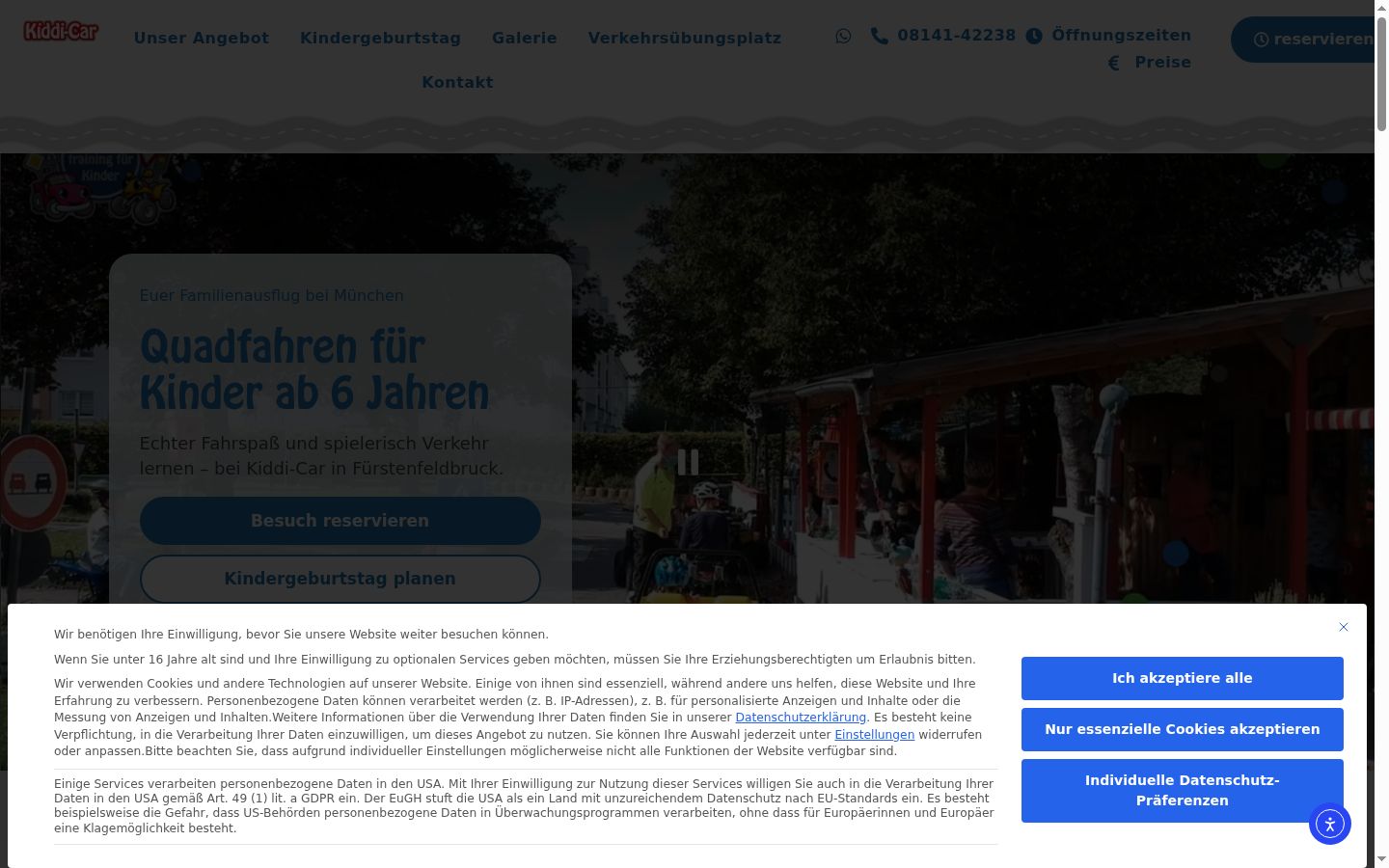This screenshot has width=1389, height=868.
Task: Go to Kindergeburtstag menu item
Action: tap(380, 38)
